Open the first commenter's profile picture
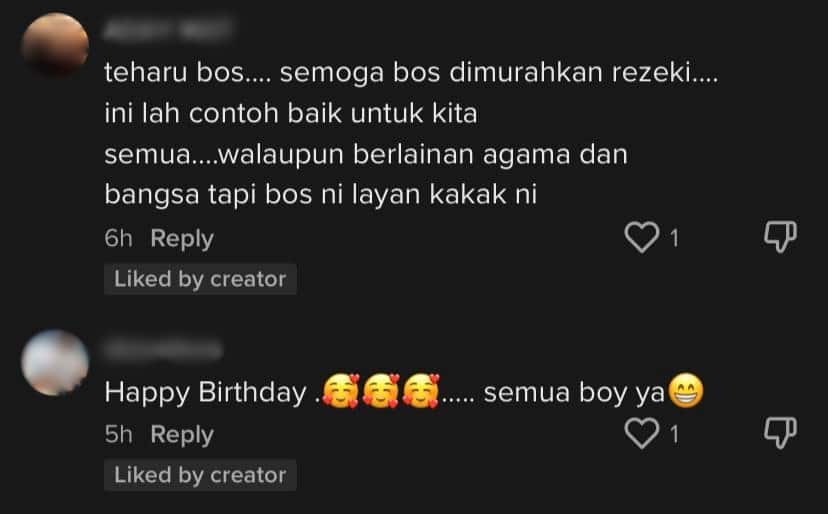The width and height of the screenshot is (828, 514). (x=53, y=44)
